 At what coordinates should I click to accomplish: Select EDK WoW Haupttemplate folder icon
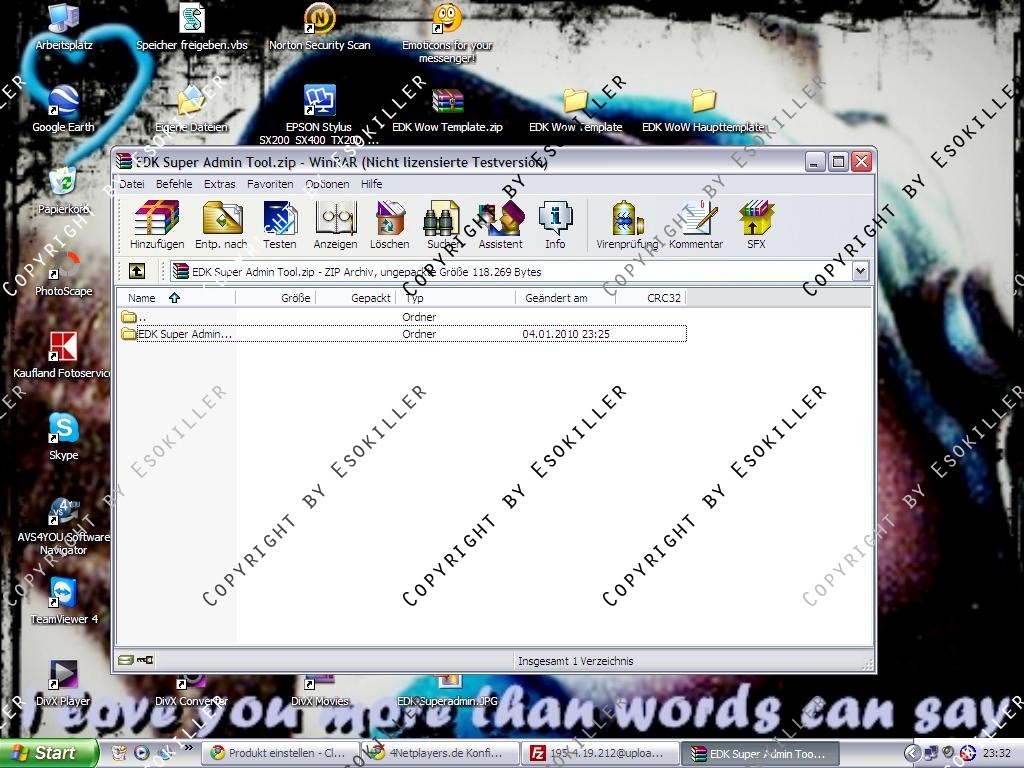click(703, 110)
